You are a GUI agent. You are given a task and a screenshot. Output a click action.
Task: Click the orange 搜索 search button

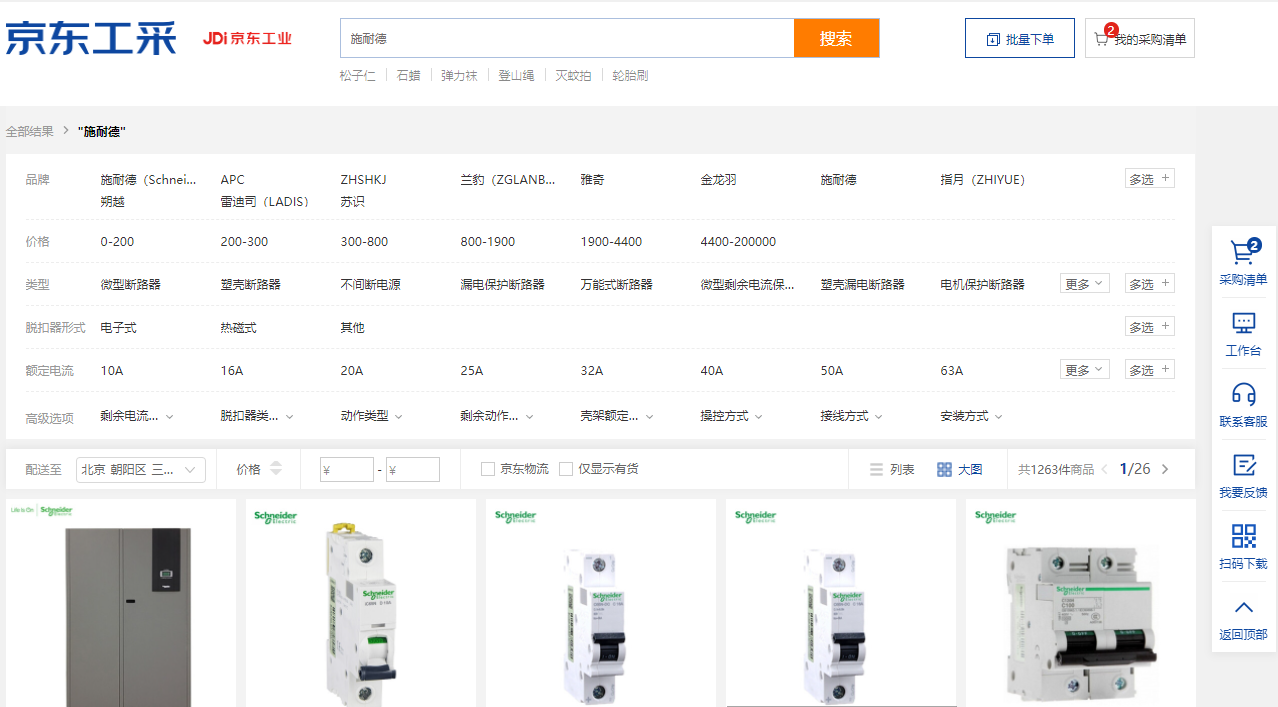pyautogui.click(x=836, y=38)
